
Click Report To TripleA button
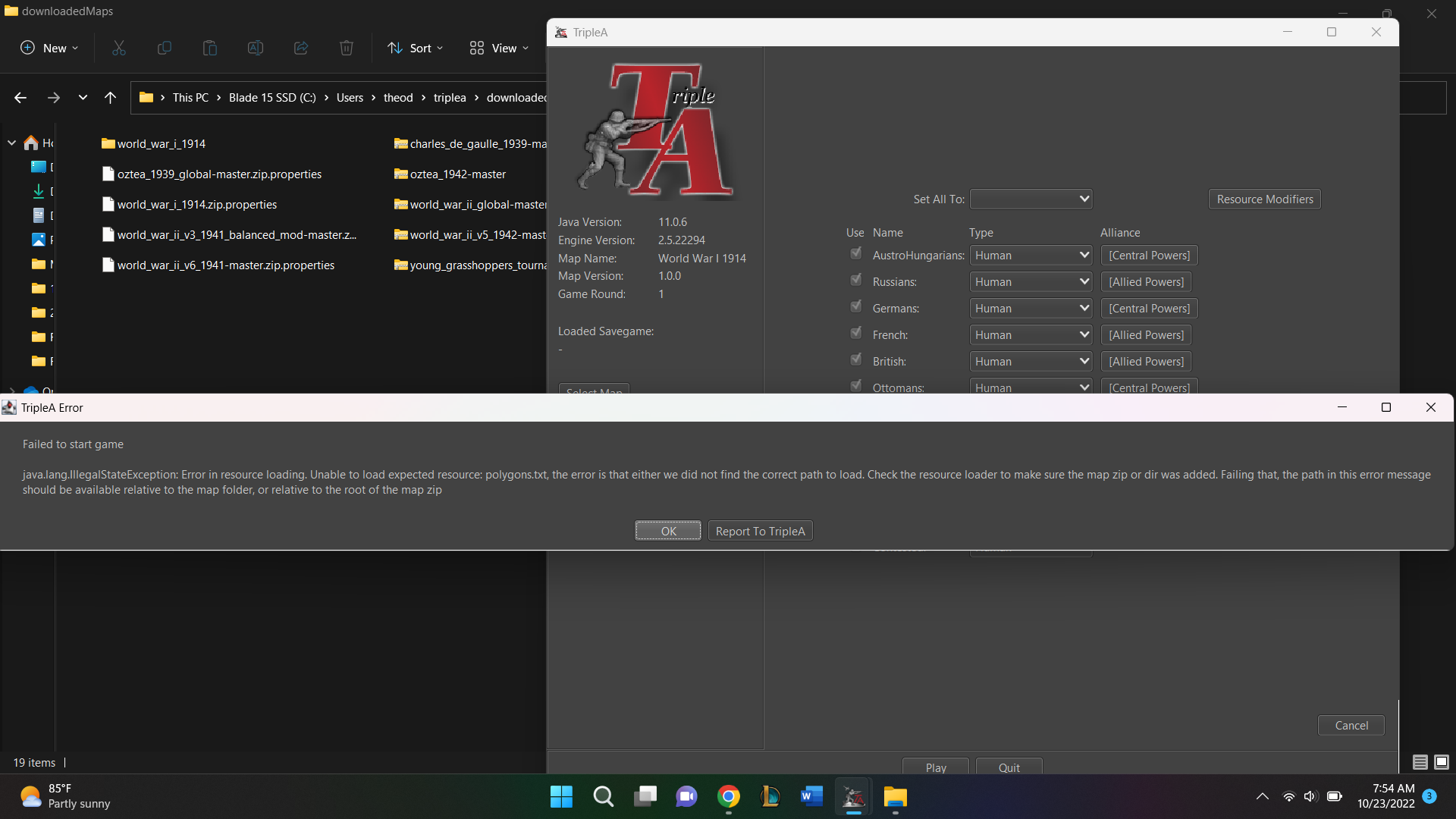click(x=760, y=531)
